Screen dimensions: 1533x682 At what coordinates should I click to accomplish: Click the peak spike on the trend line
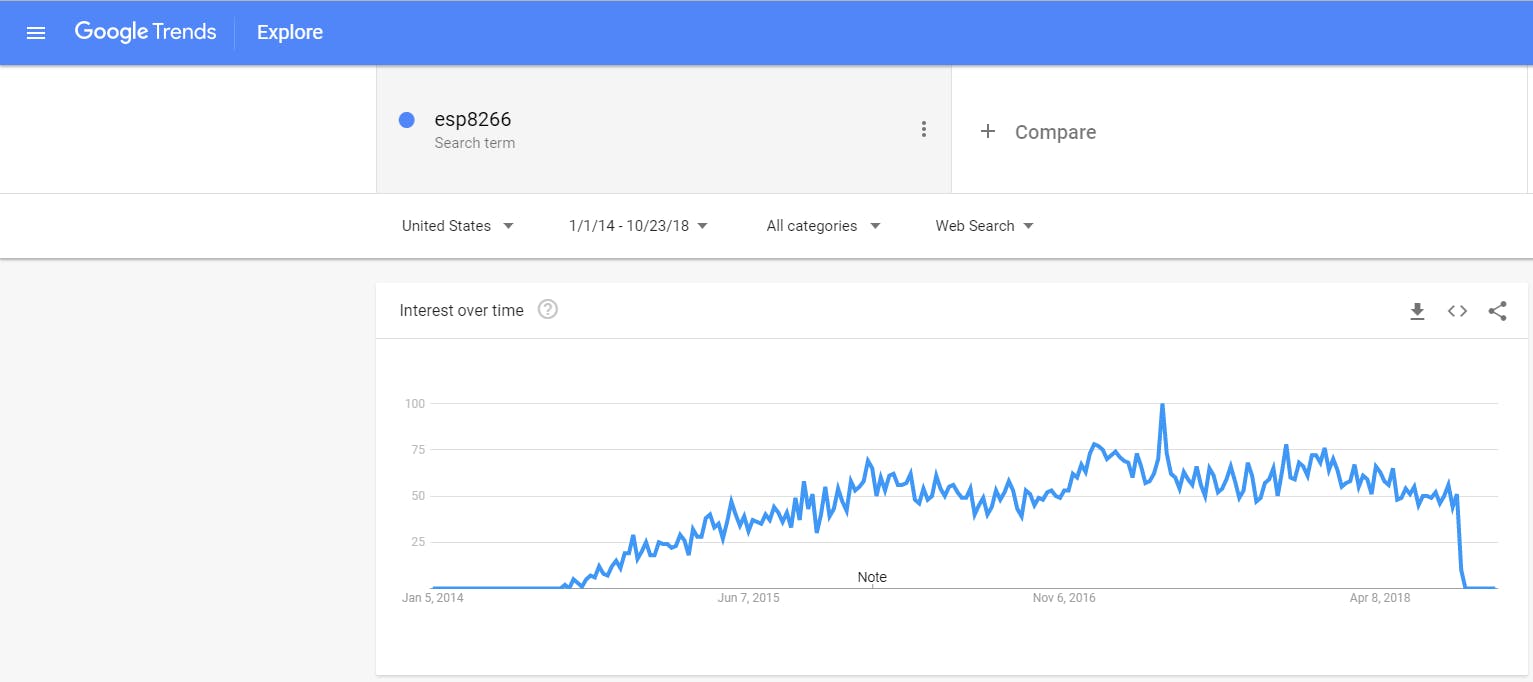click(x=1162, y=405)
